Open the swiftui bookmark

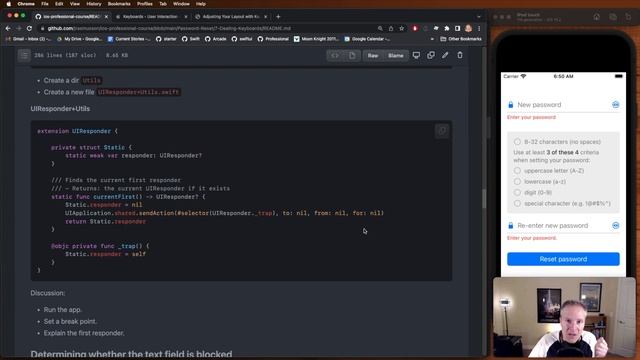pos(242,39)
